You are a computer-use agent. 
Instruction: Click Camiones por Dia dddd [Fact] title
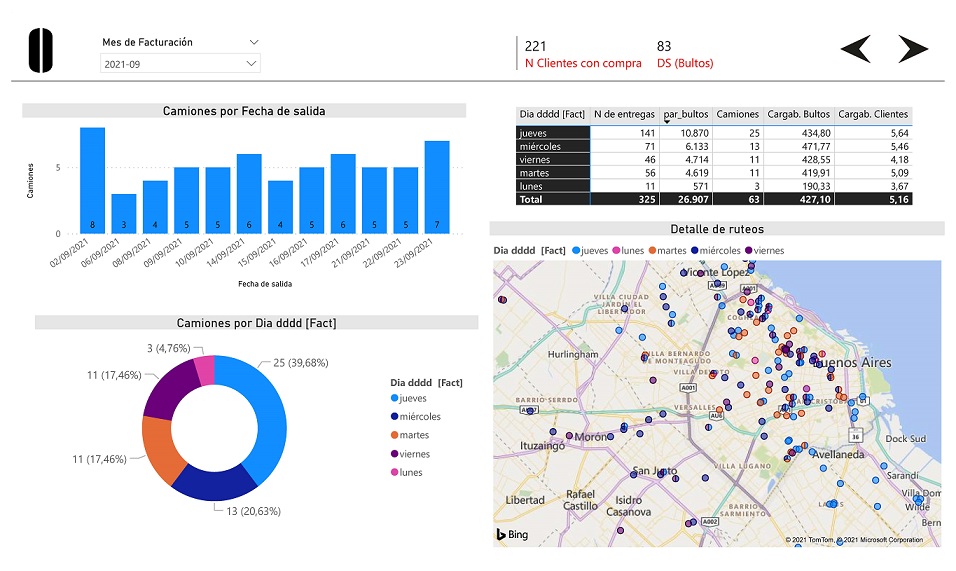[x=257, y=323]
